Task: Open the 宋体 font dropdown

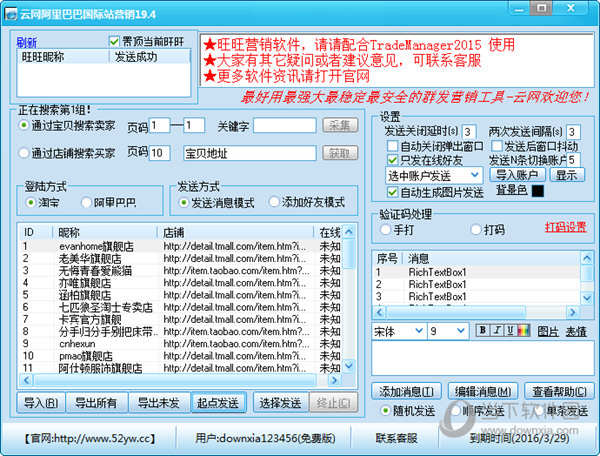Action: 398,331
